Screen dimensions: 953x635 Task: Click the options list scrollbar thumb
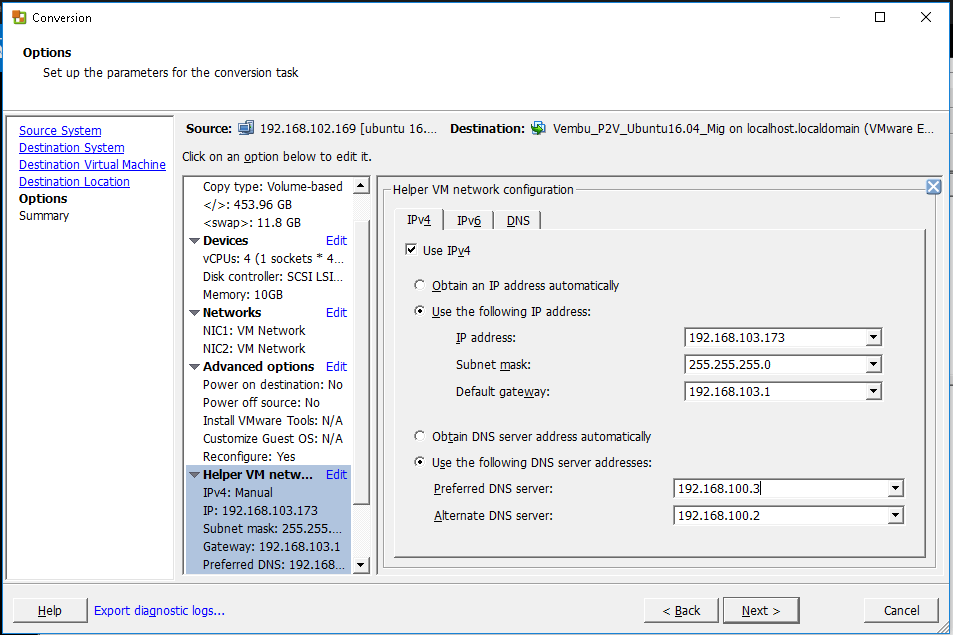point(361,362)
